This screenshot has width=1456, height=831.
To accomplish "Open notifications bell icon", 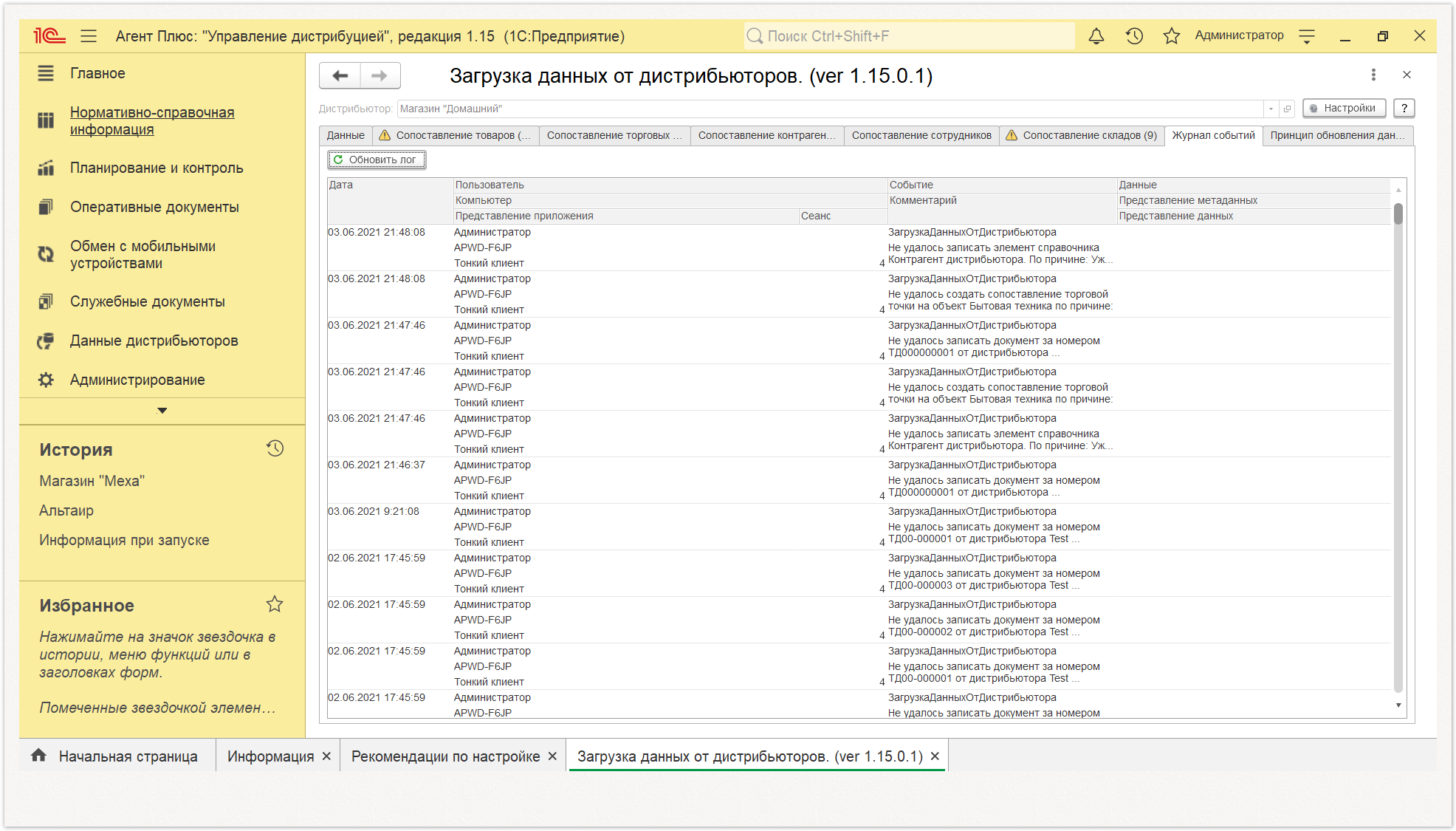I will [x=1096, y=35].
